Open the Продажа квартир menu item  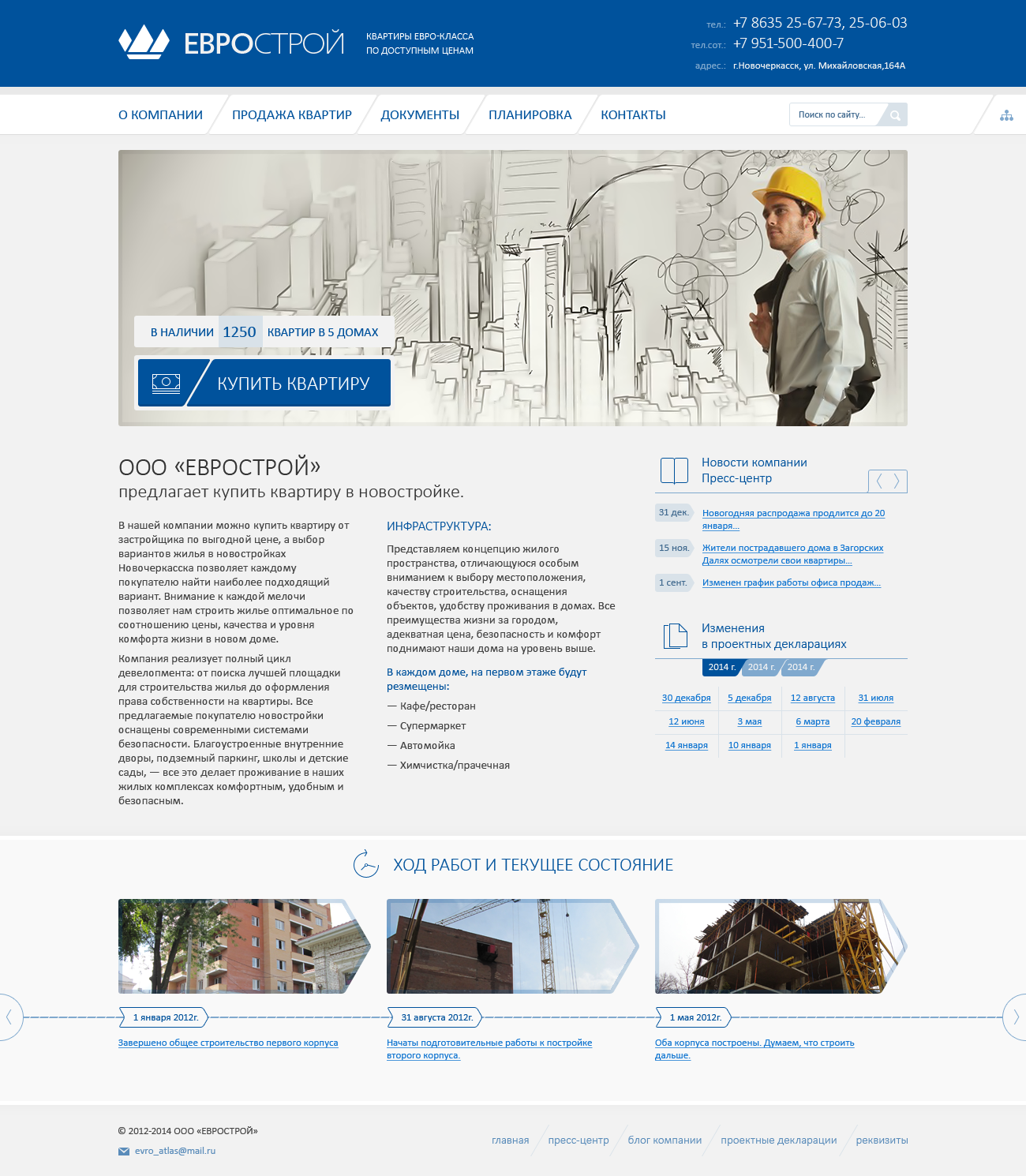tap(292, 115)
